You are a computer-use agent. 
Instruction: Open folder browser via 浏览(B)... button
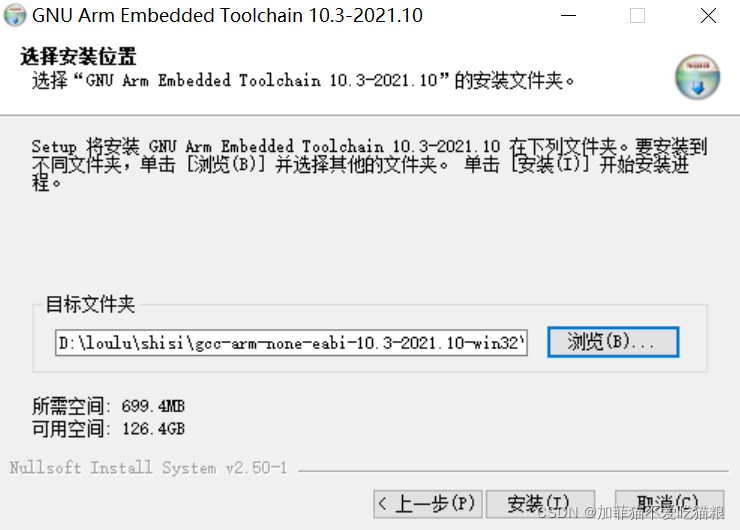click(x=613, y=342)
